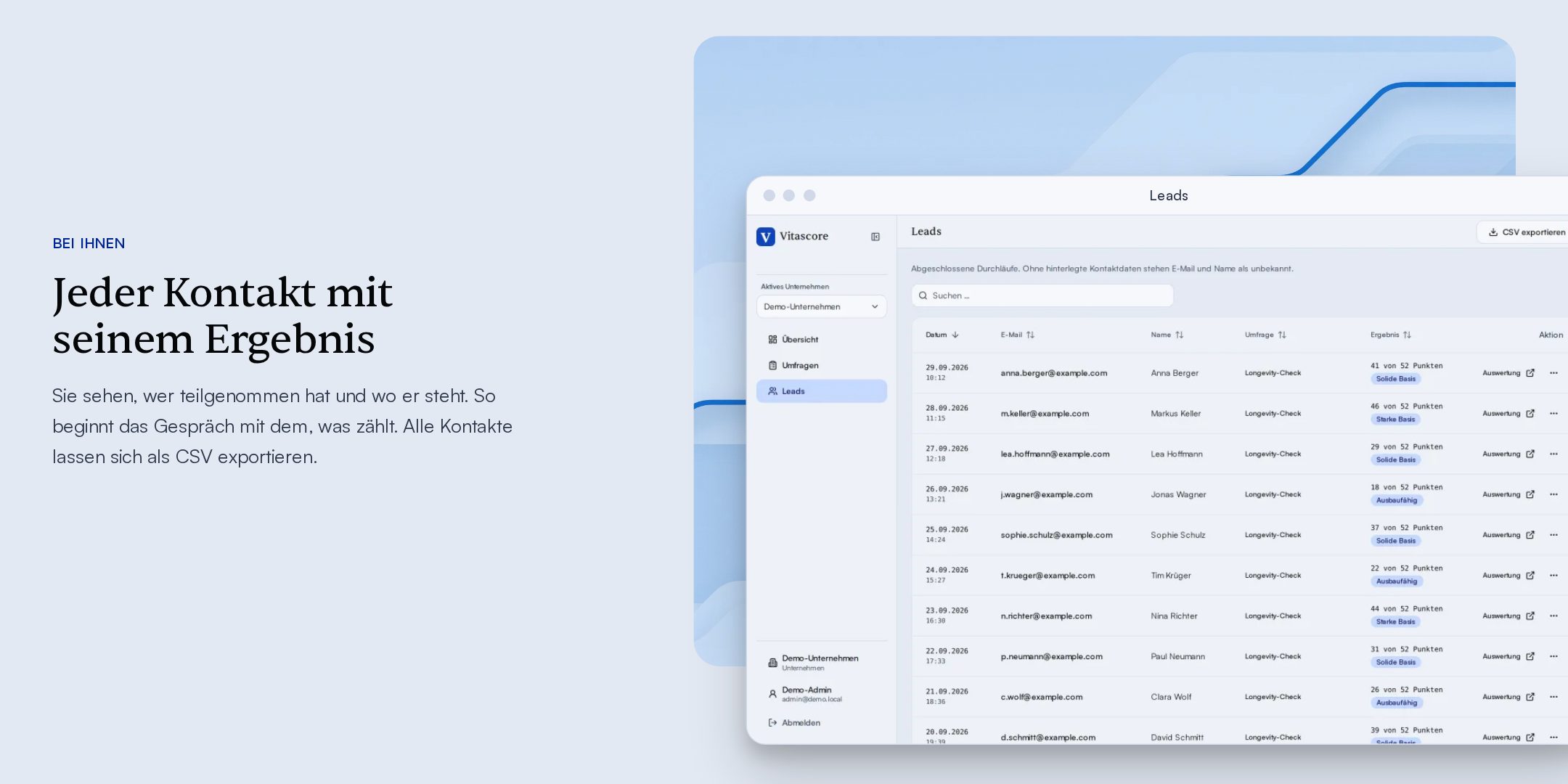Click Solide Basis badge in Anna Berger row
The image size is (1568, 784).
pos(1396,379)
